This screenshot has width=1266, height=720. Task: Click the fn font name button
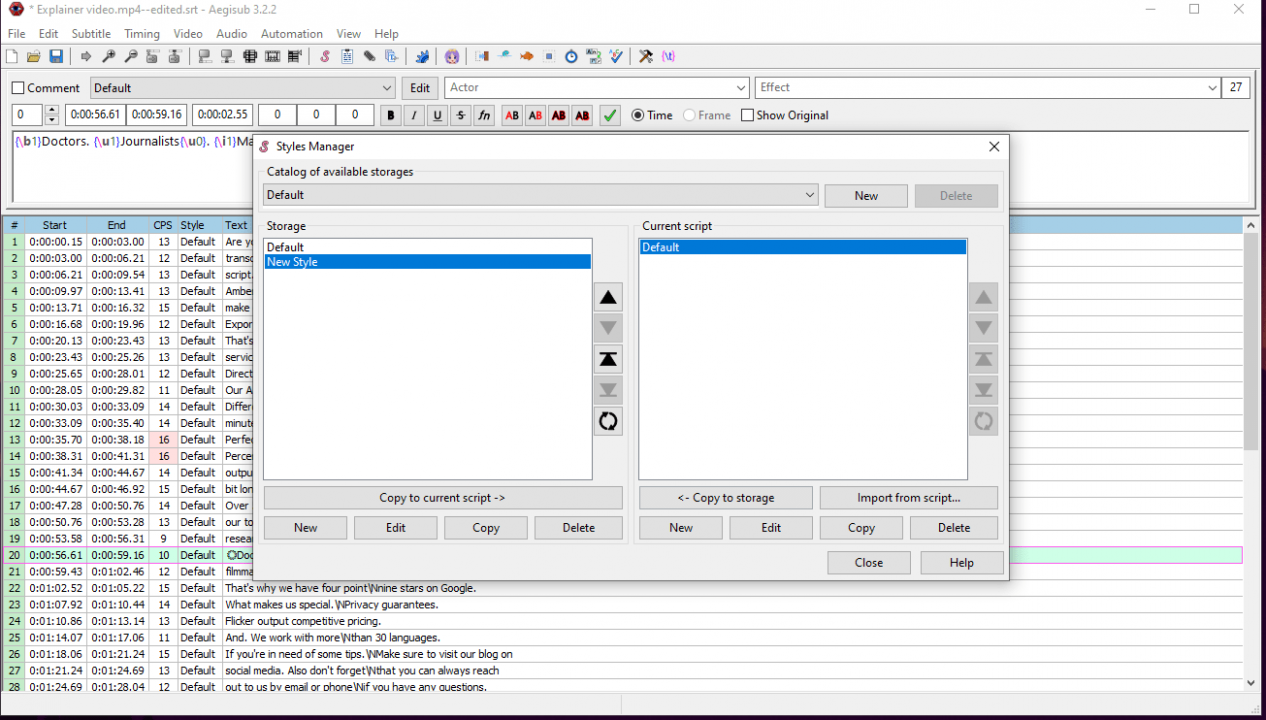(x=484, y=116)
